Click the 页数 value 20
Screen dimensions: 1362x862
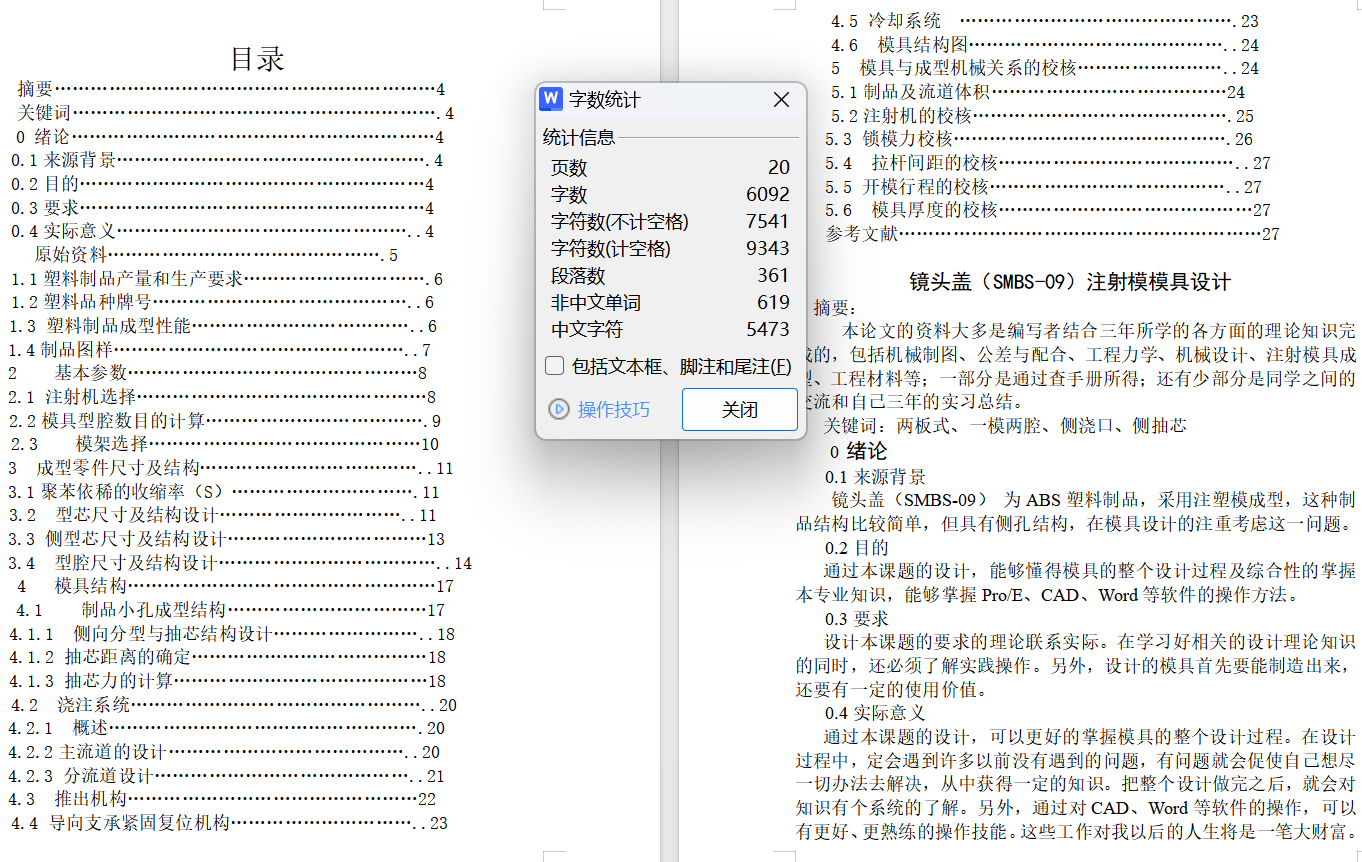coord(779,168)
